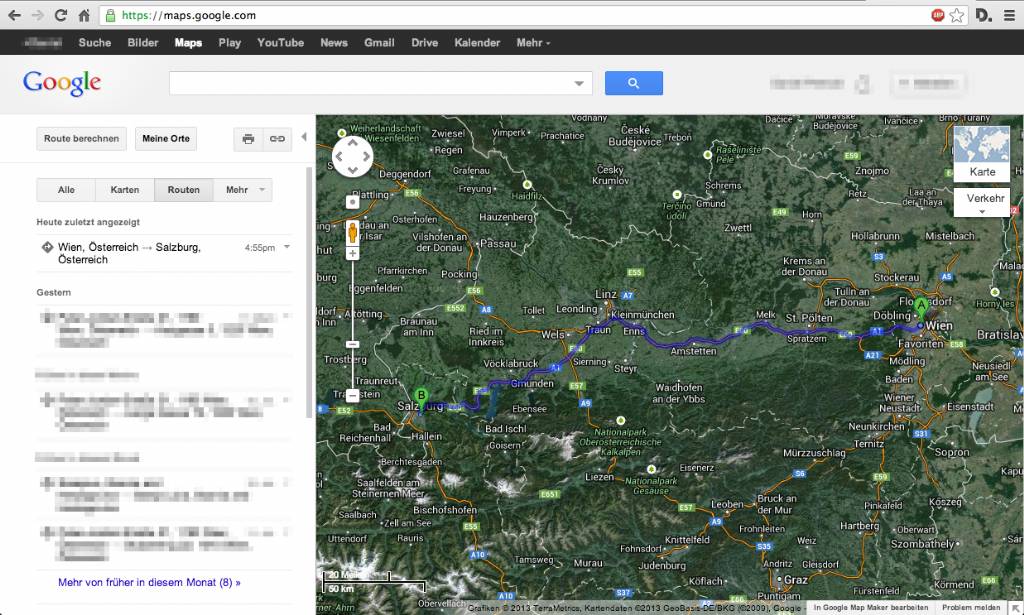Click the link share icon
Viewport: 1024px width, 615px height.
[276, 139]
